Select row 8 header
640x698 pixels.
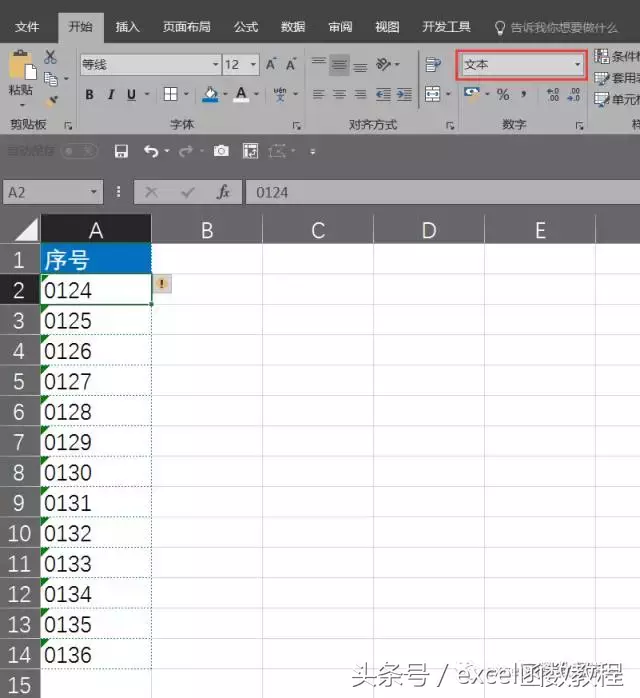click(x=19, y=472)
